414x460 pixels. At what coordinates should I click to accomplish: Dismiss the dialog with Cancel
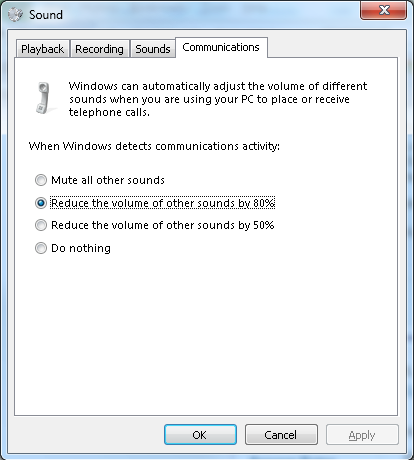281,435
